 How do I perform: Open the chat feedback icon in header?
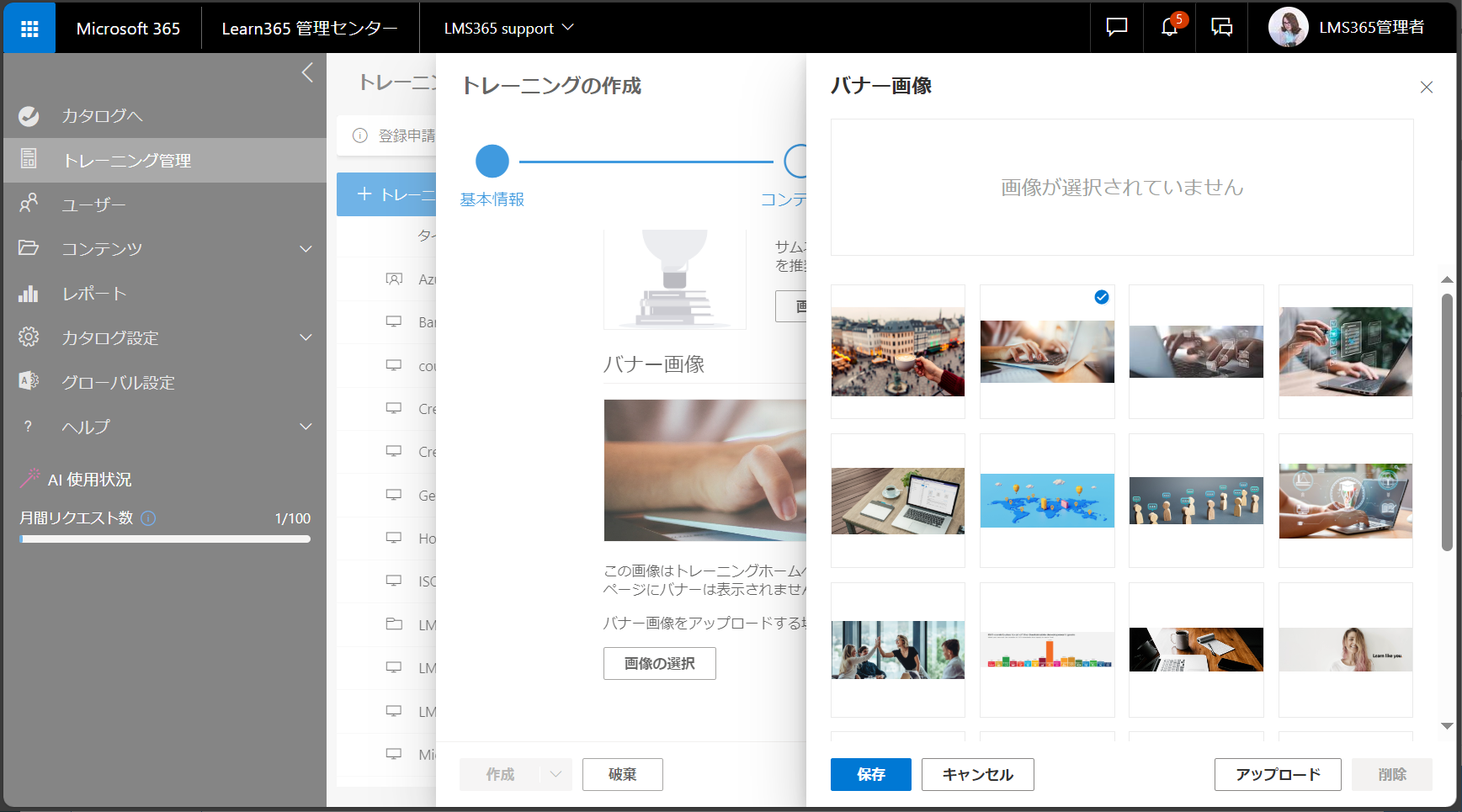pos(1117,28)
